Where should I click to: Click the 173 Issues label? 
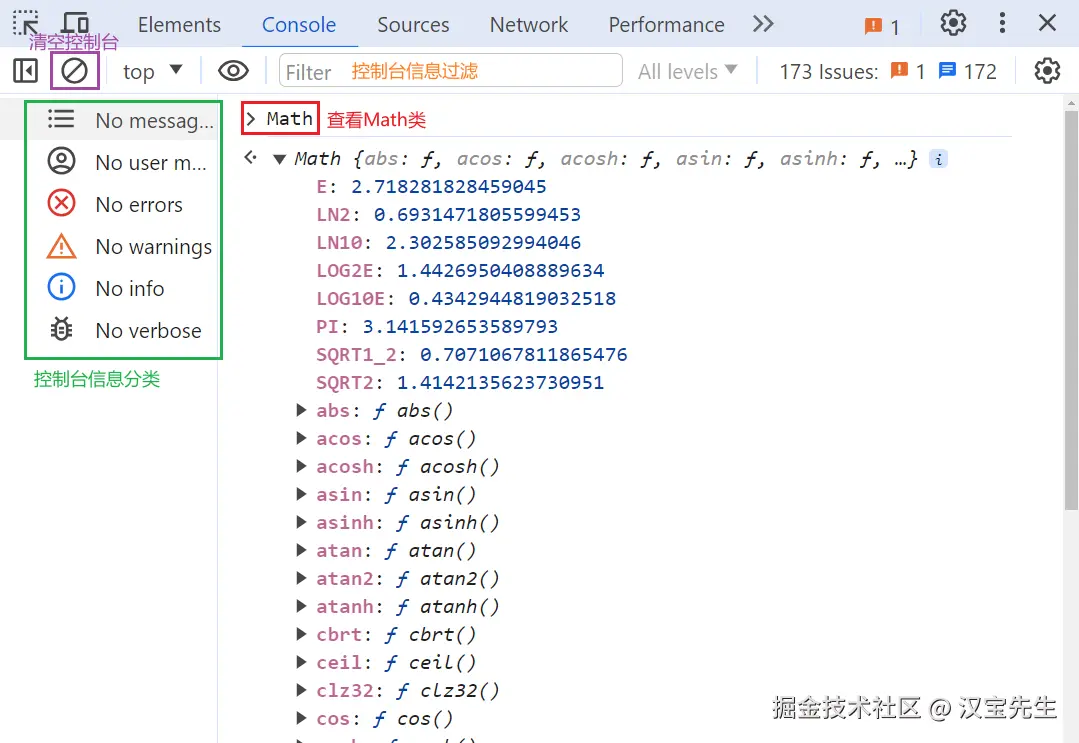[x=829, y=72]
